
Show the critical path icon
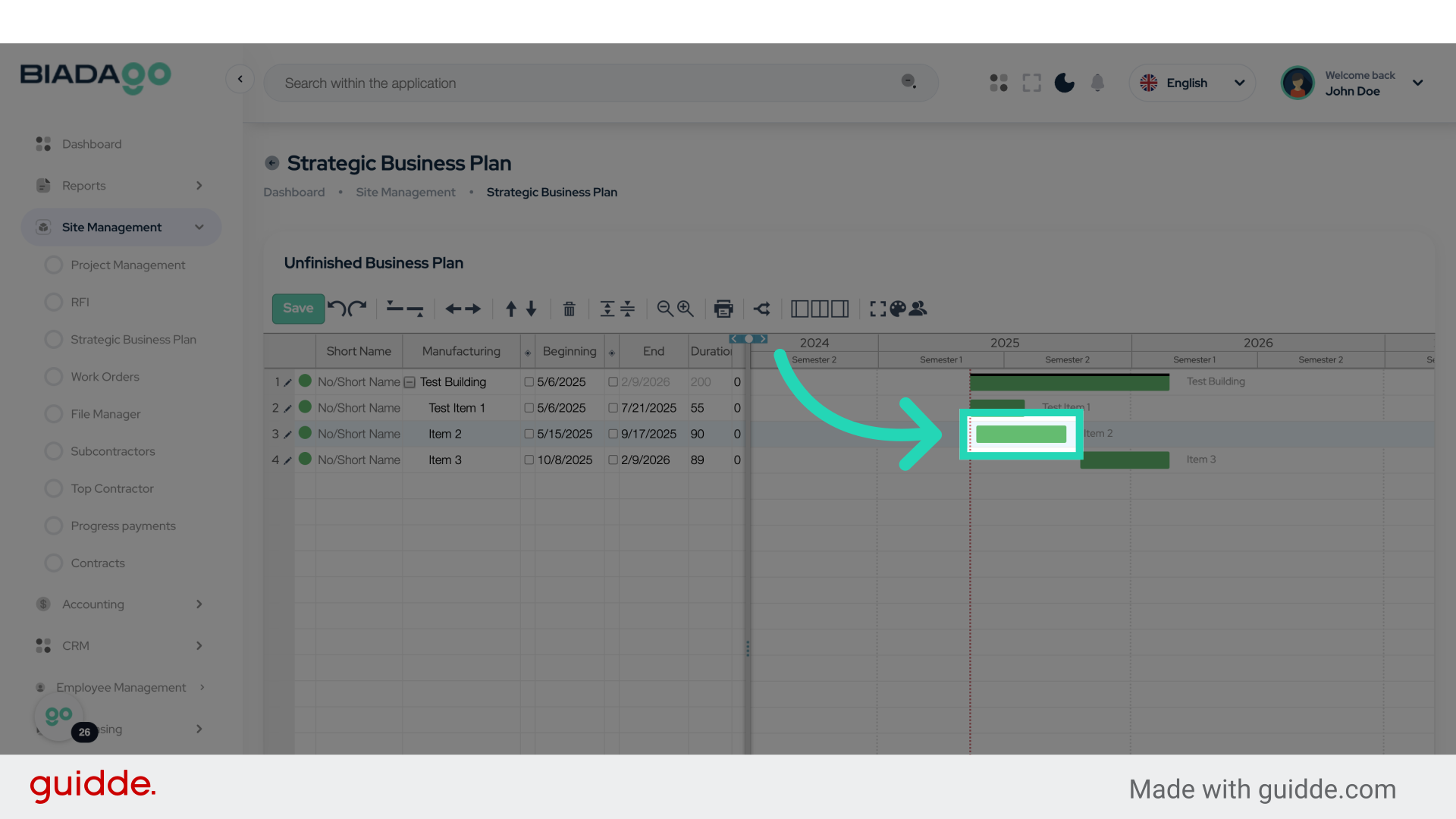click(x=762, y=309)
